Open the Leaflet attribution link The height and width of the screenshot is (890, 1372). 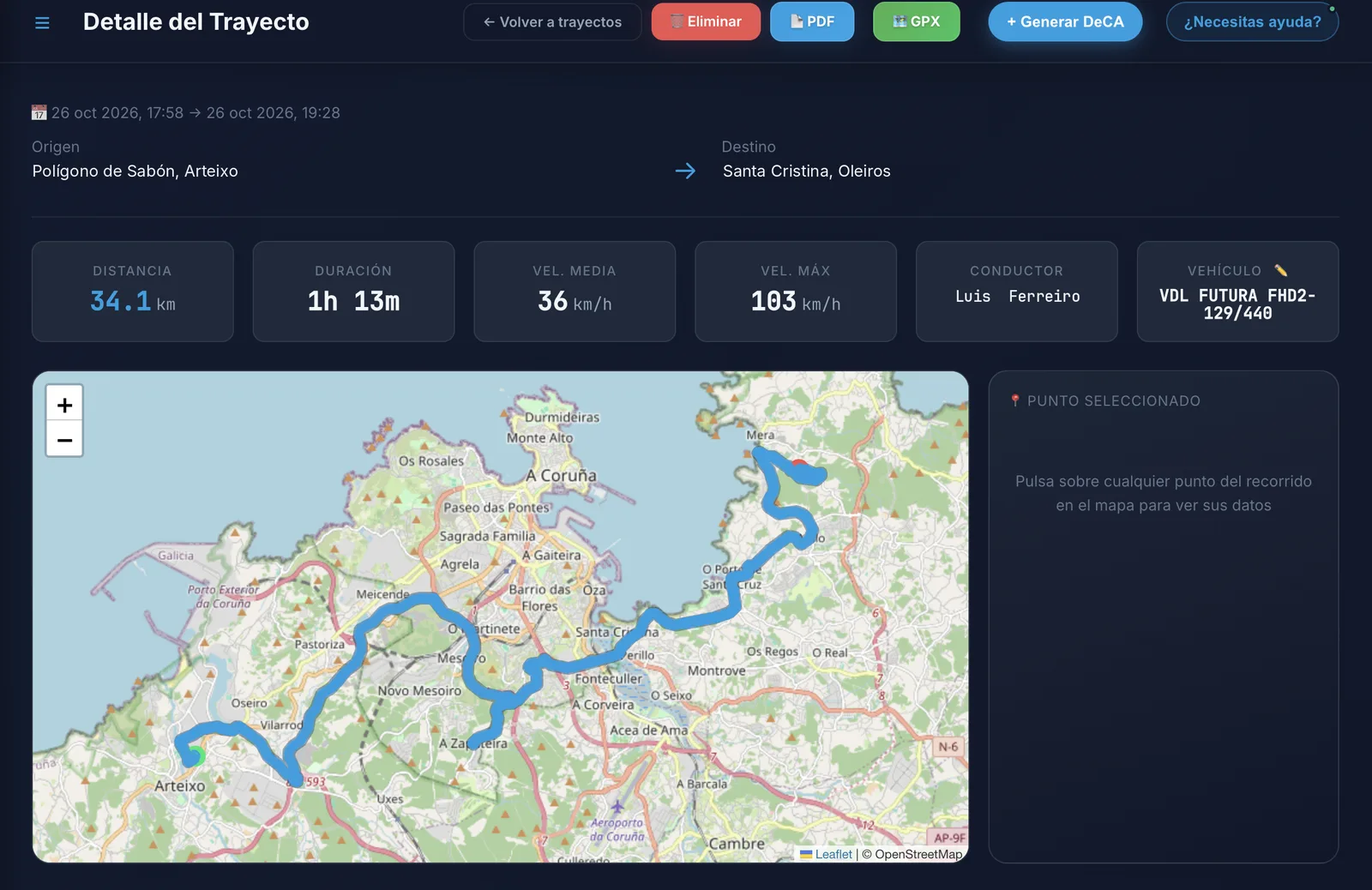click(826, 854)
